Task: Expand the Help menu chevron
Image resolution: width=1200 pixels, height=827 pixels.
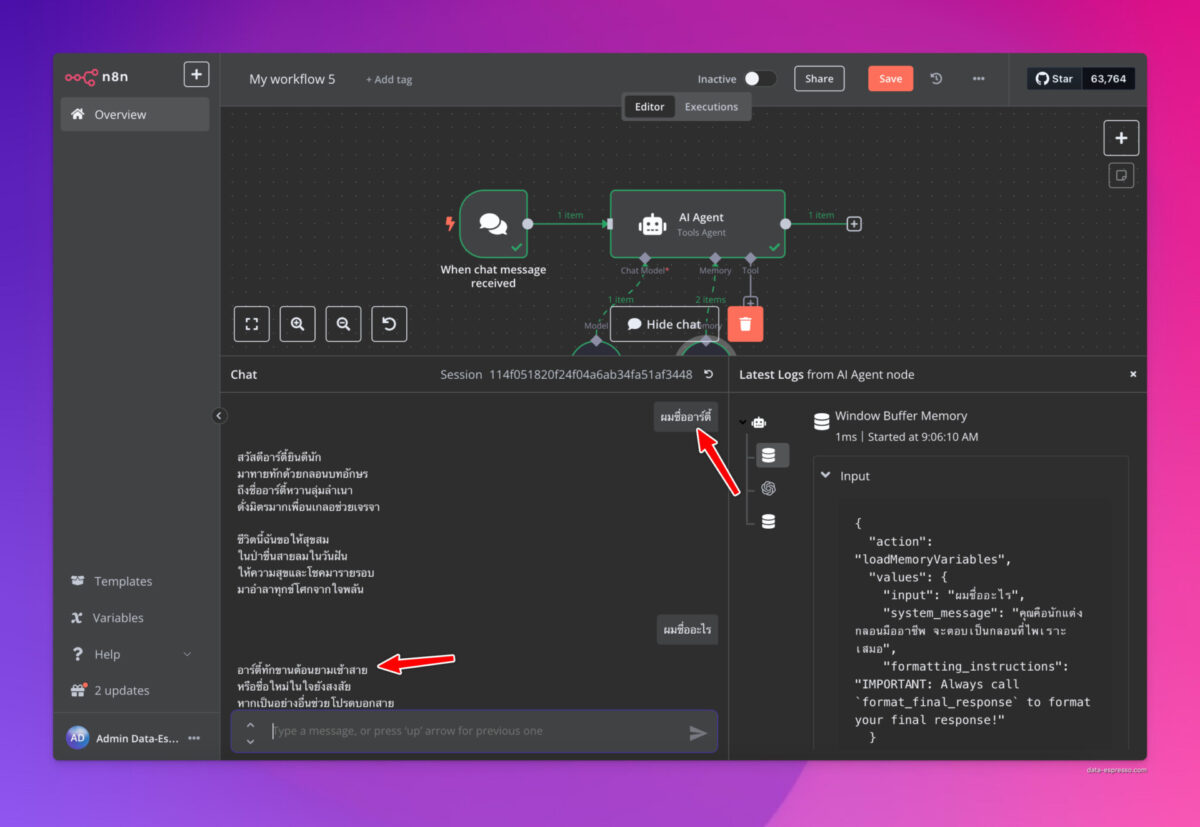Action: 187,654
